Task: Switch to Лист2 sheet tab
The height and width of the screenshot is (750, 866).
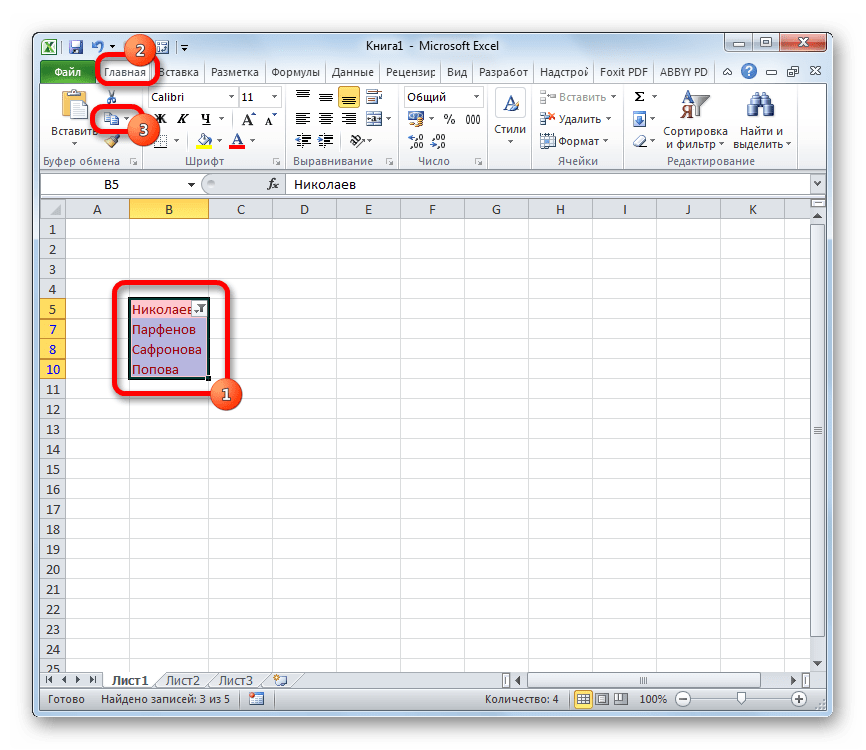Action: 182,680
